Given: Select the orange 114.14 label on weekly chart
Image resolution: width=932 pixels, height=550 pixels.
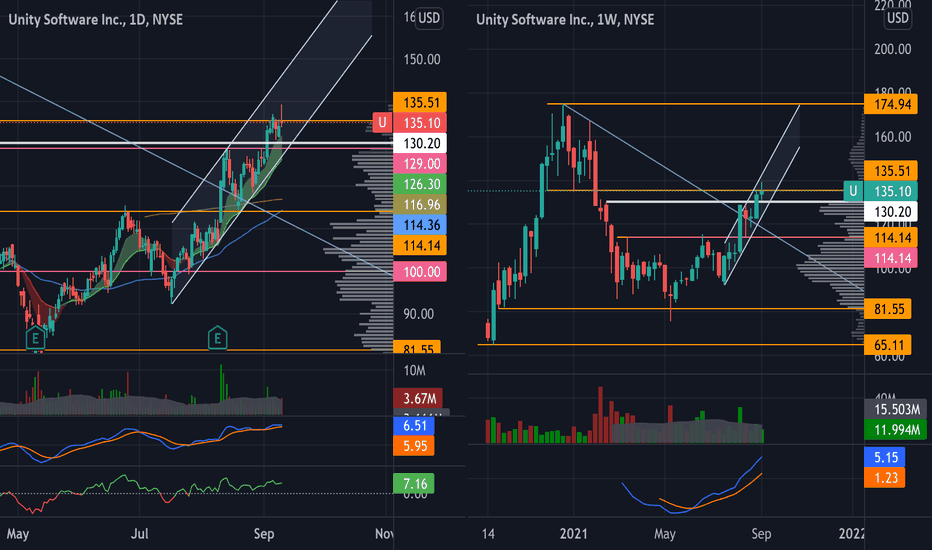Looking at the screenshot, I should pyautogui.click(x=891, y=238).
